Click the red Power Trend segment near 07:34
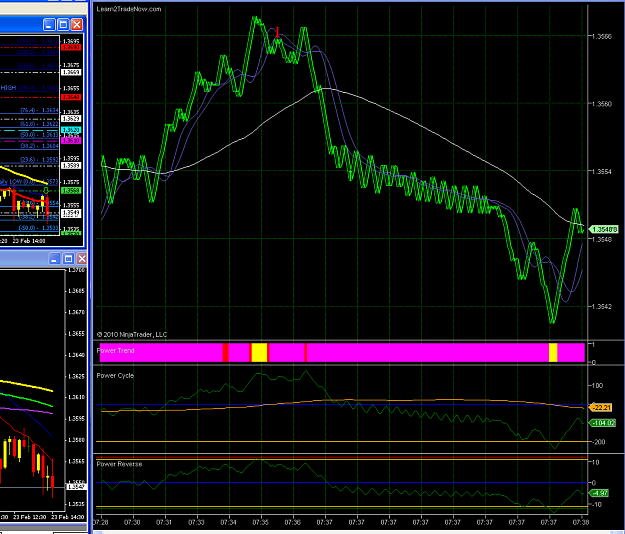This screenshot has height=534, width=625. pyautogui.click(x=225, y=352)
